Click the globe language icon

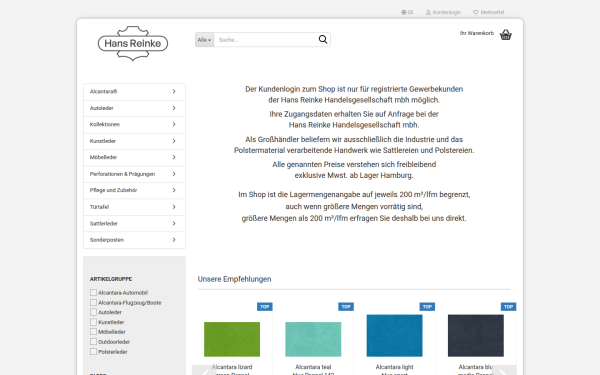pyautogui.click(x=403, y=12)
